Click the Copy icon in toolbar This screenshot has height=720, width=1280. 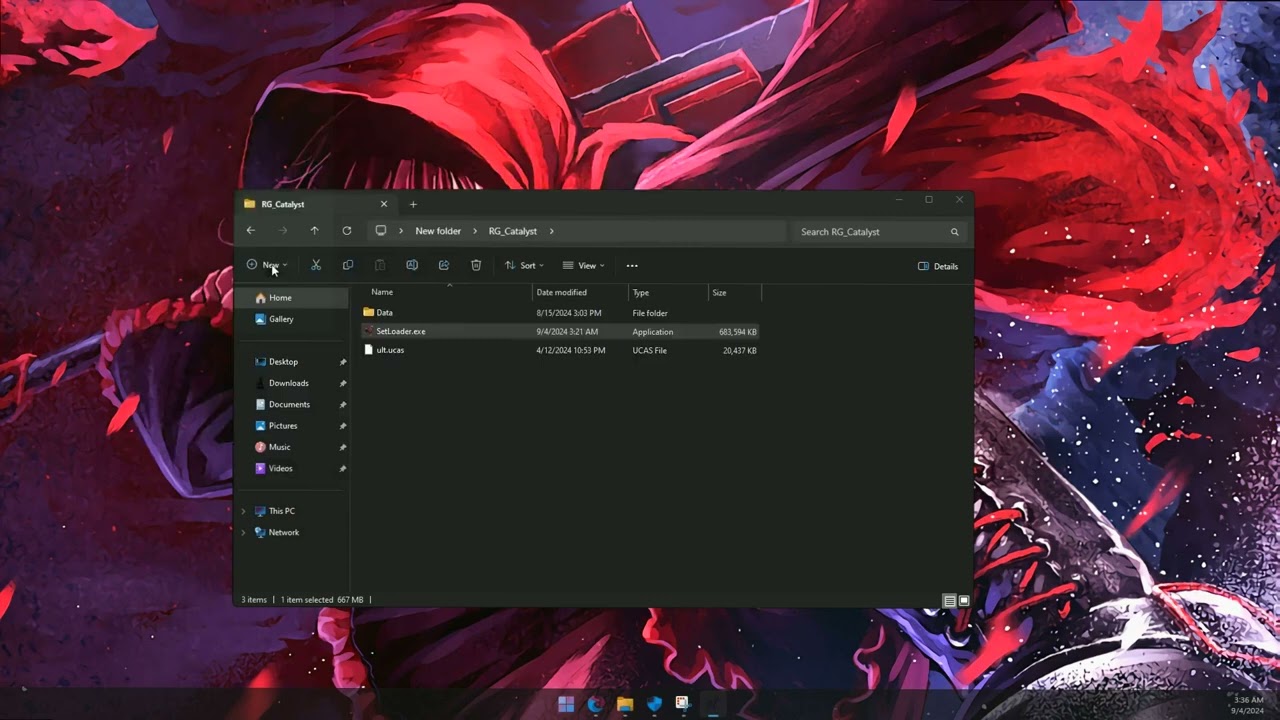(348, 265)
